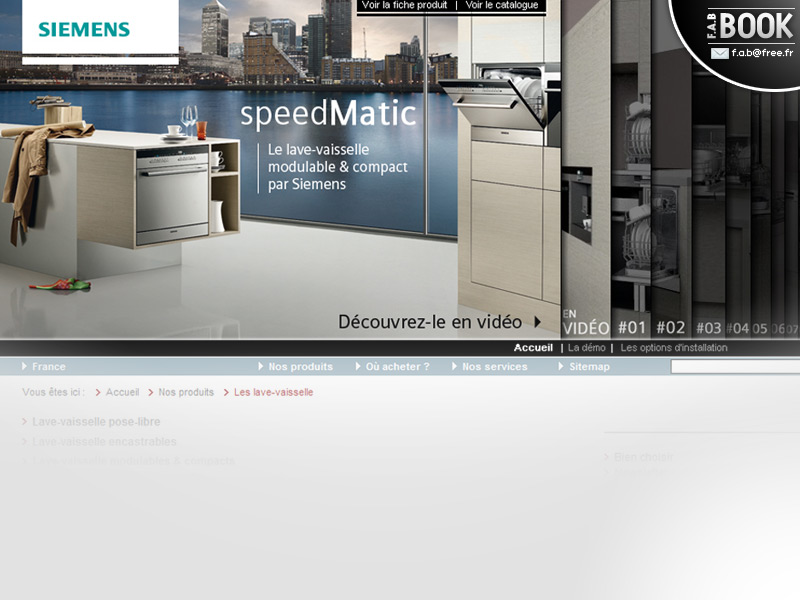Click the triangle arrow before 'Nos produits'
The height and width of the screenshot is (600, 800).
point(261,366)
